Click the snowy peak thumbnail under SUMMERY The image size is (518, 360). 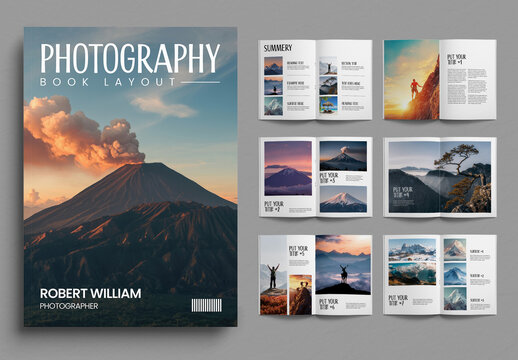[x=273, y=106]
